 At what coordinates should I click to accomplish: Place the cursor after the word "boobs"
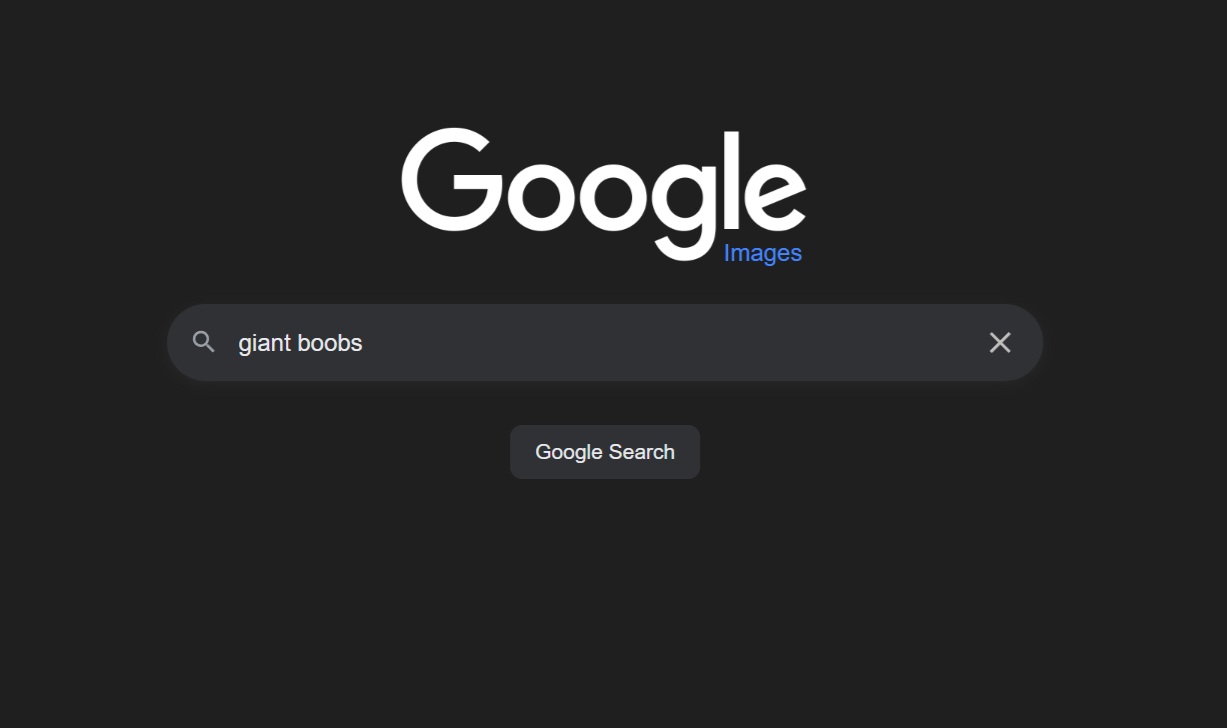click(365, 343)
